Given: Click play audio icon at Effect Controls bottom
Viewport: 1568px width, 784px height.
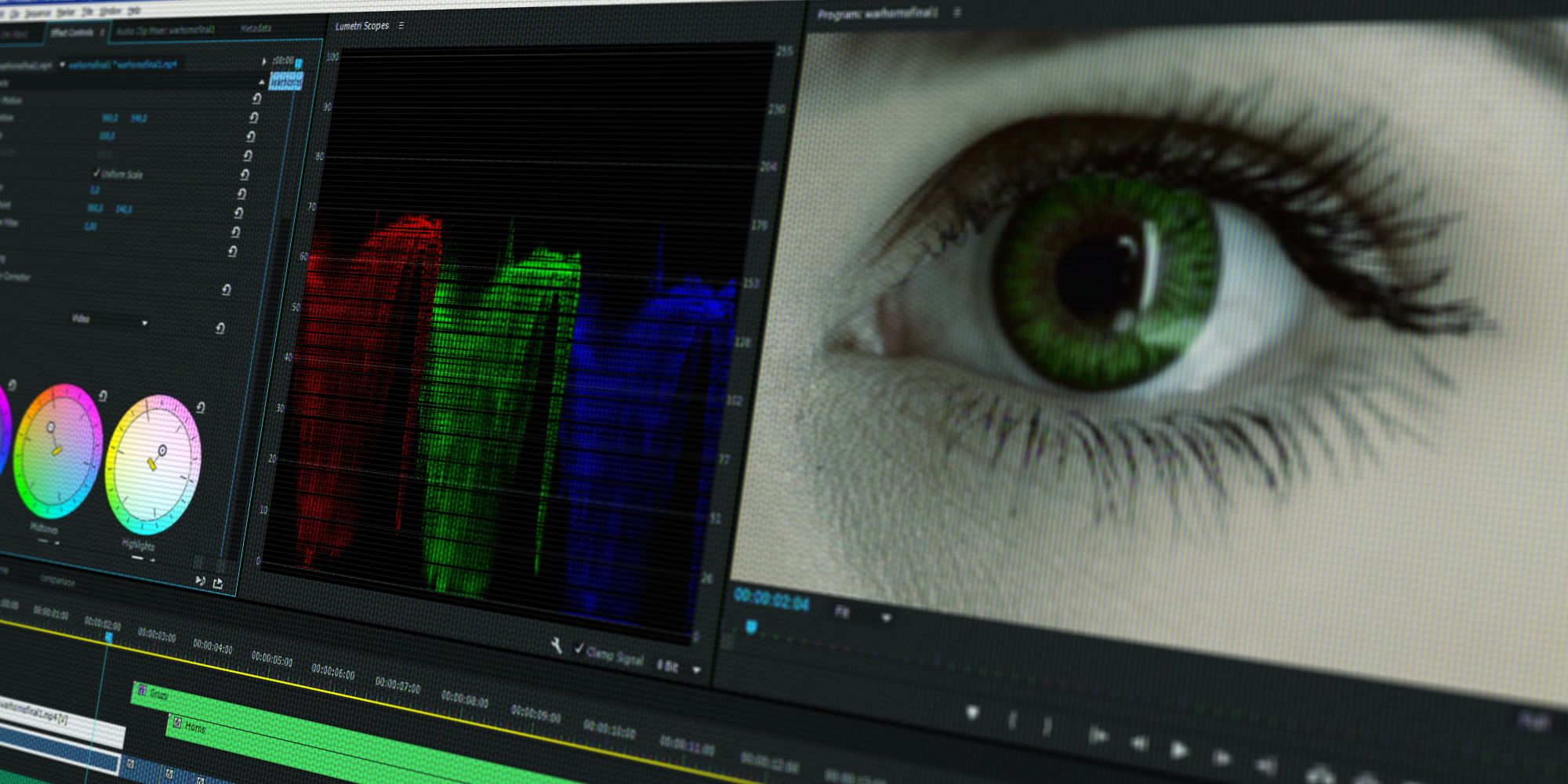Looking at the screenshot, I should [x=200, y=580].
